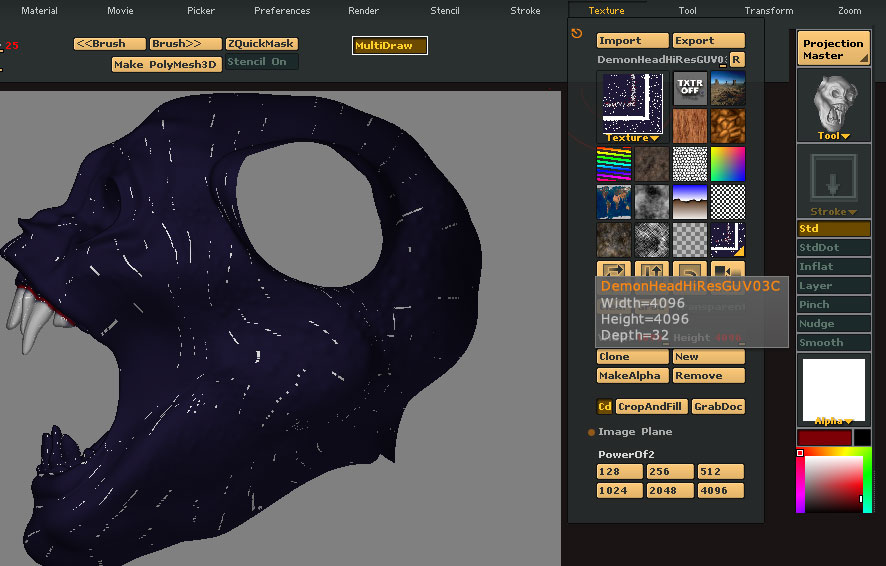The height and width of the screenshot is (566, 886).
Task: Open the Alpha selector dropdown
Action: click(833, 390)
